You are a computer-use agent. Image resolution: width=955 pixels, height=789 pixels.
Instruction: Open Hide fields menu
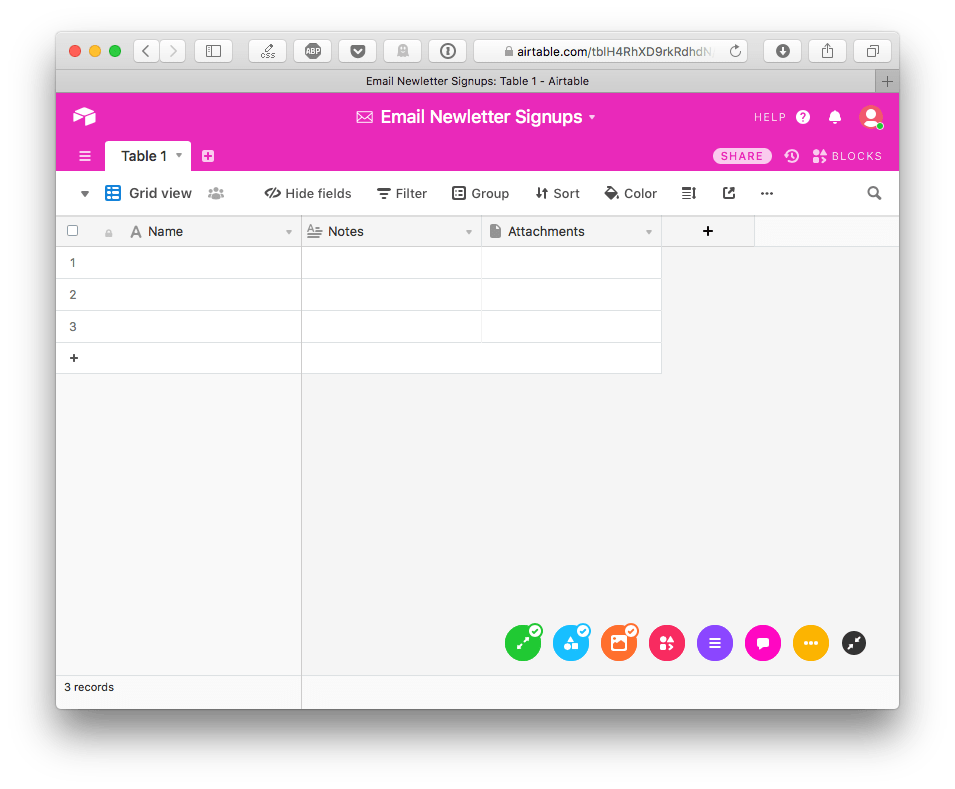[x=308, y=193]
